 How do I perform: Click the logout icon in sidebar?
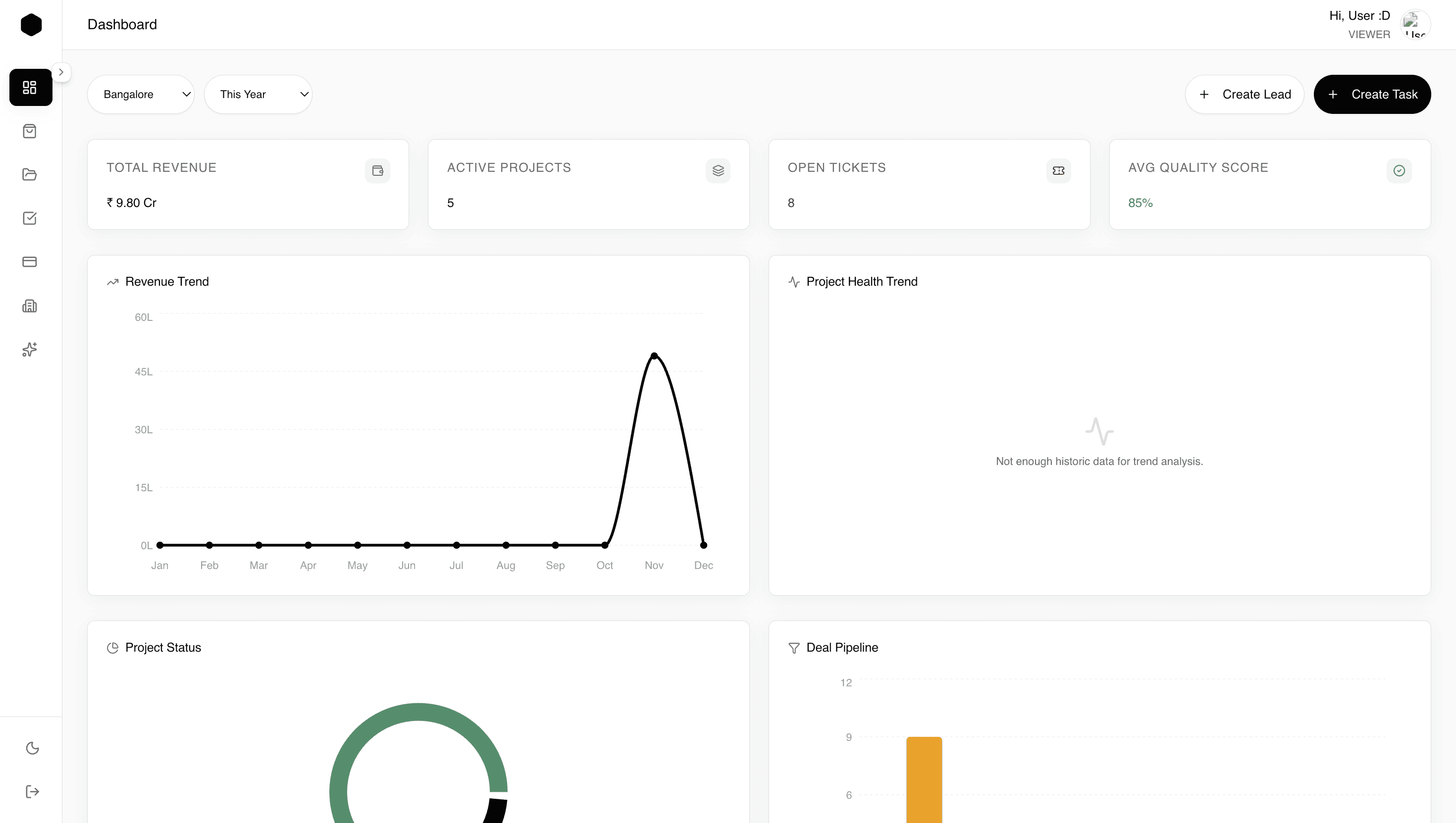coord(32,791)
